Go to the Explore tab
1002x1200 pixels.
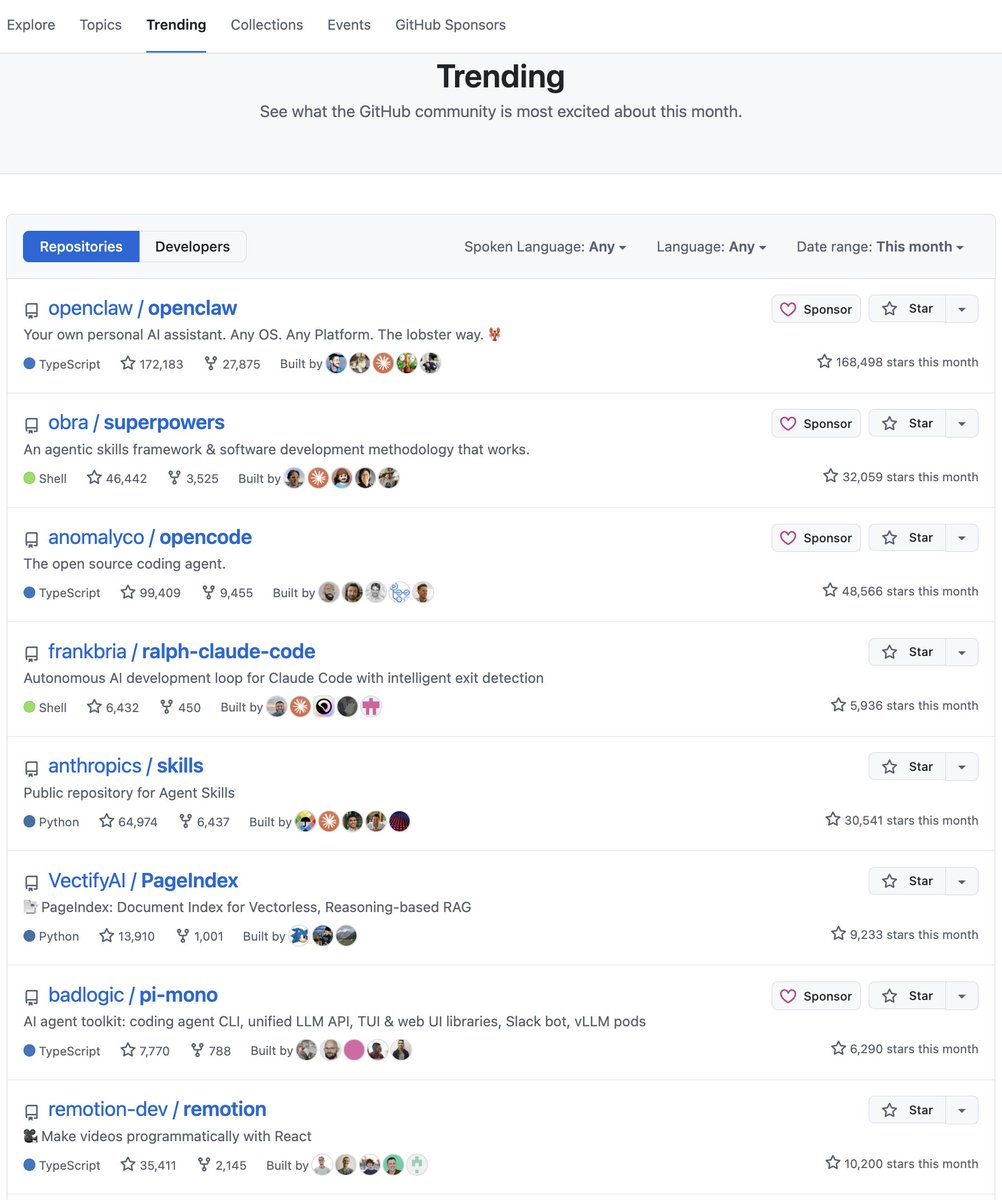click(x=31, y=25)
